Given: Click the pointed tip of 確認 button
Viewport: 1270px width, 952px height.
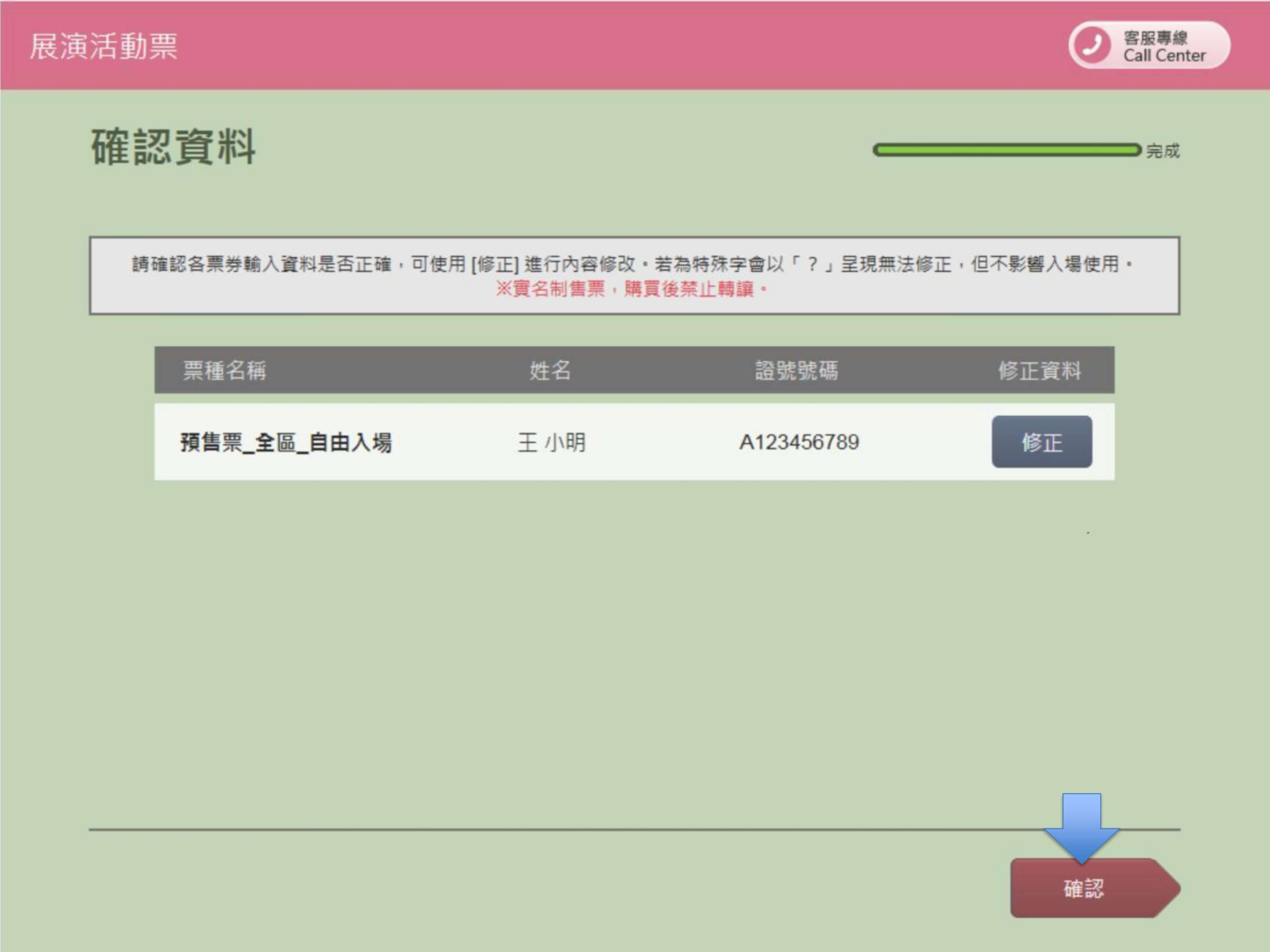Looking at the screenshot, I should pyautogui.click(x=1171, y=888).
